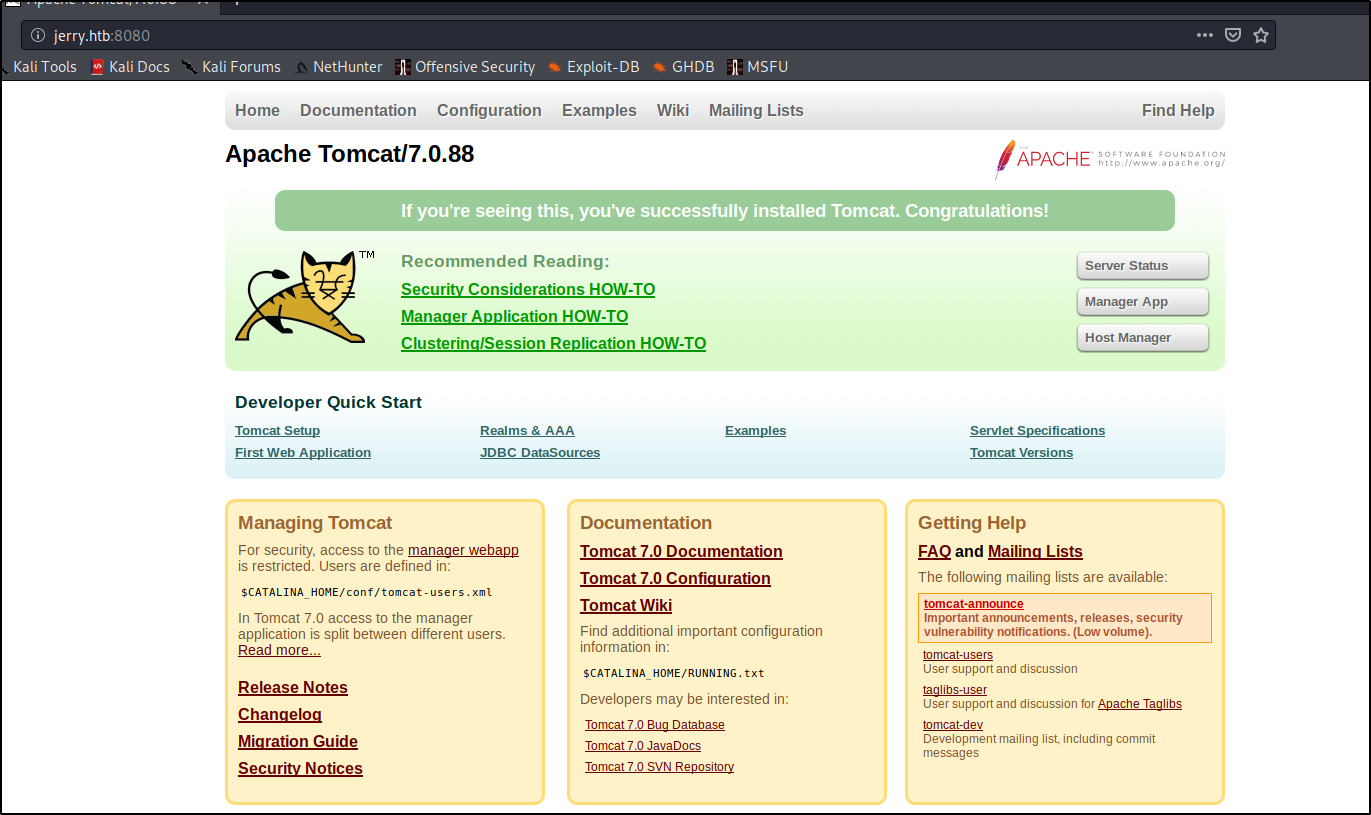1371x815 pixels.
Task: Open the Servlet Specifications link
Action: (x=1037, y=431)
